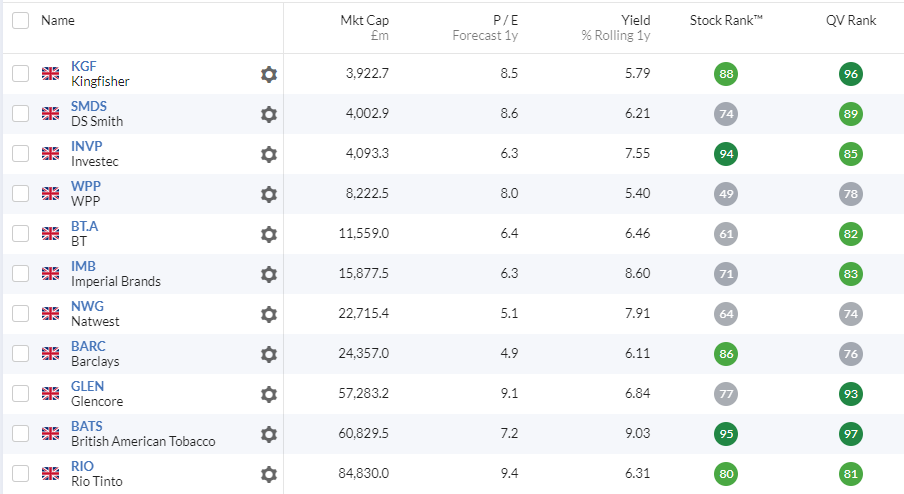904x494 pixels.
Task: Click Kingfisher's Stock Rank 88 badge
Action: coord(726,74)
